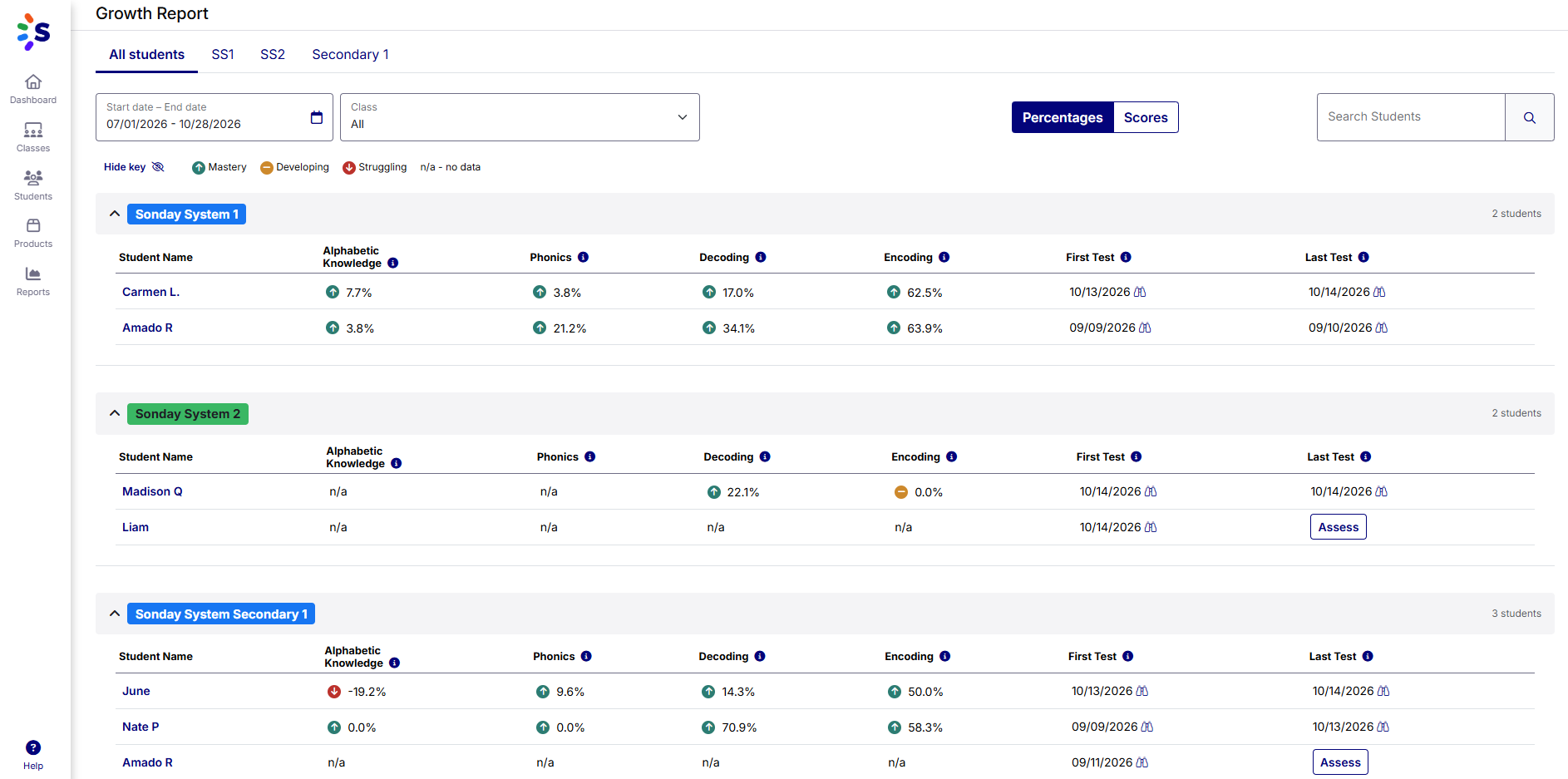Open student Madison Q's link

pyautogui.click(x=152, y=491)
